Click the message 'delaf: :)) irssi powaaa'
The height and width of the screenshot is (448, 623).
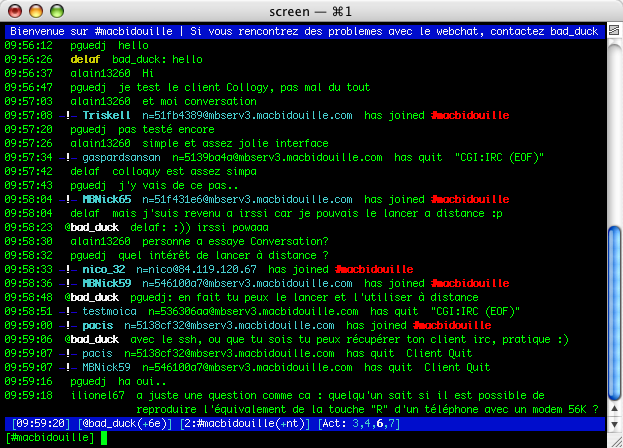click(x=199, y=228)
